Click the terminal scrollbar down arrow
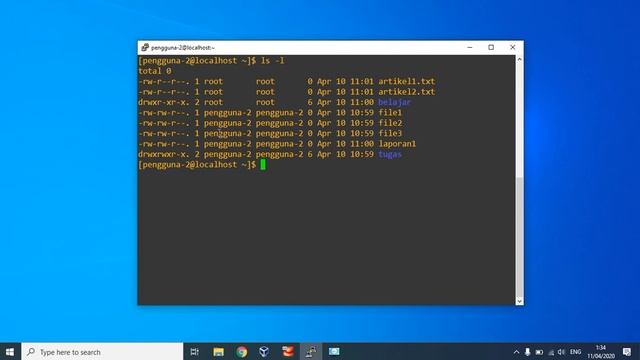This screenshot has width=640, height=360. pyautogui.click(x=519, y=301)
